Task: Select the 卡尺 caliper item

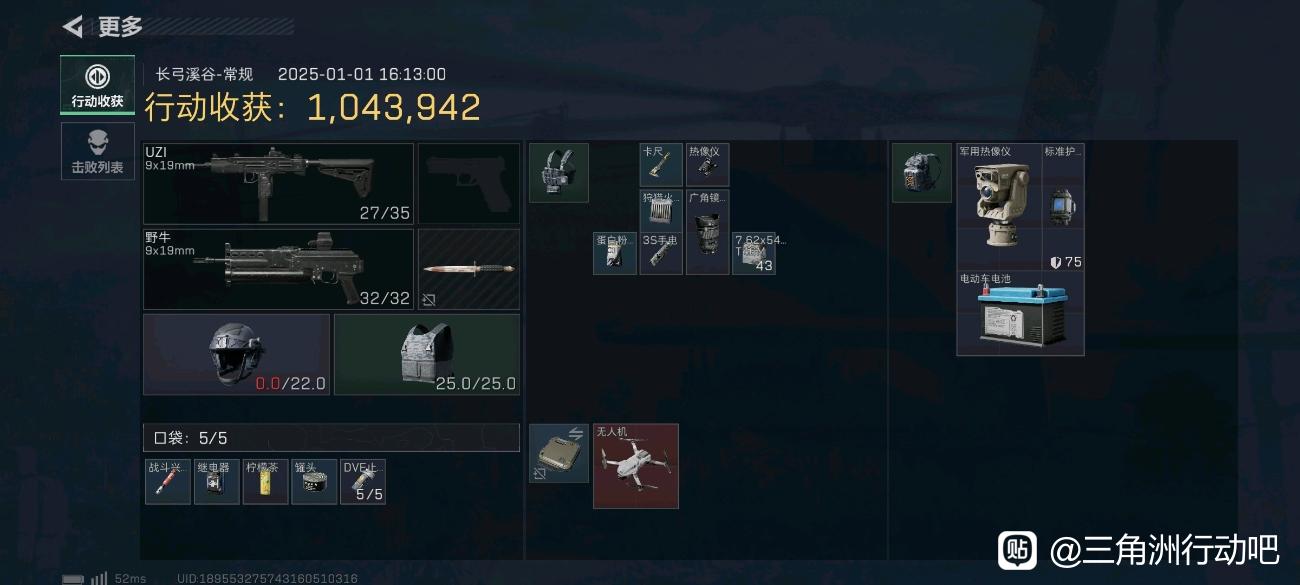Action: 661,165
